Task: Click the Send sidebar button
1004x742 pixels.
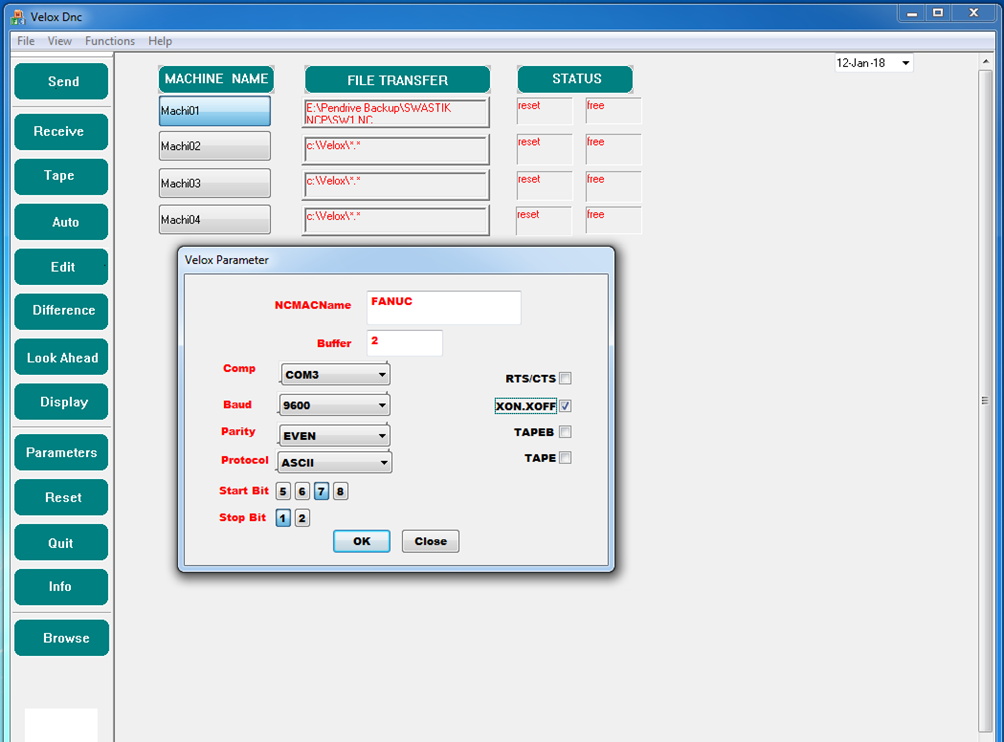Action: 61,82
